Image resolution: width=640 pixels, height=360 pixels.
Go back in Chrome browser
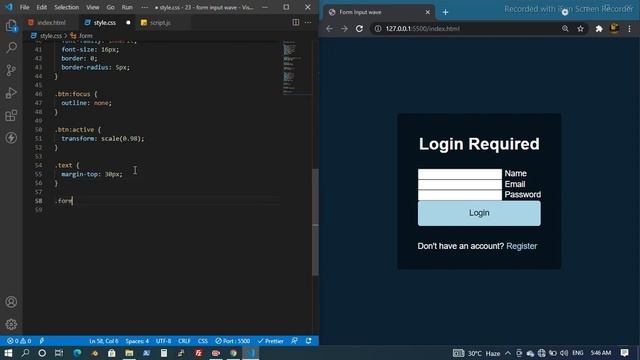pyautogui.click(x=329, y=29)
